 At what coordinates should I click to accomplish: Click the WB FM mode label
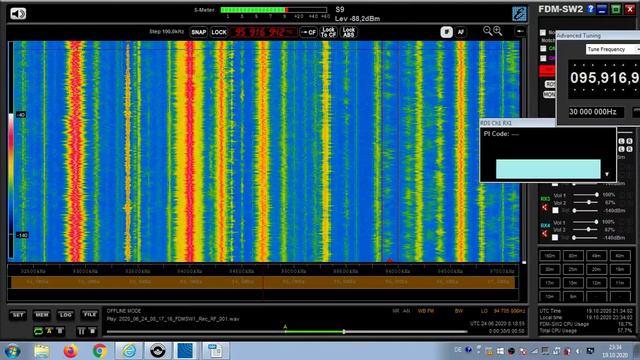tap(426, 311)
